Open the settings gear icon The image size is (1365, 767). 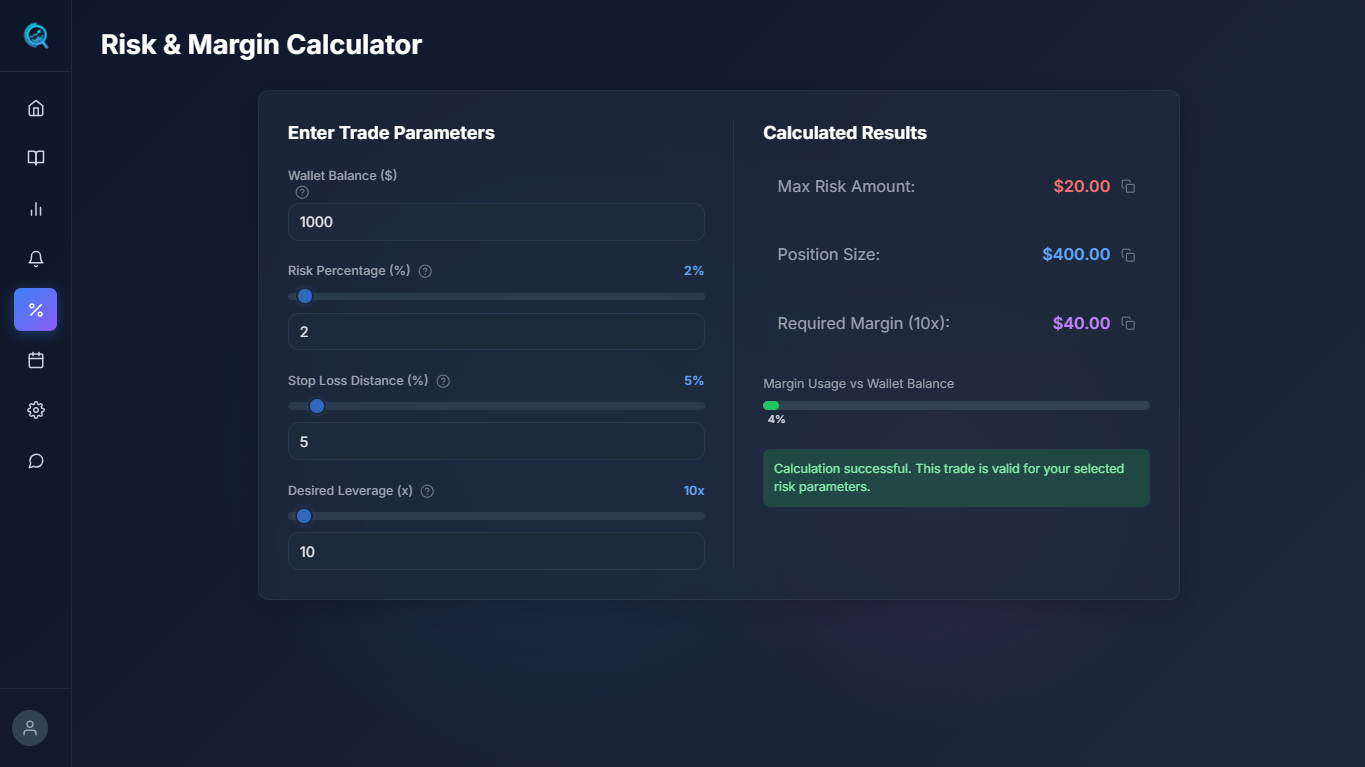tap(36, 410)
